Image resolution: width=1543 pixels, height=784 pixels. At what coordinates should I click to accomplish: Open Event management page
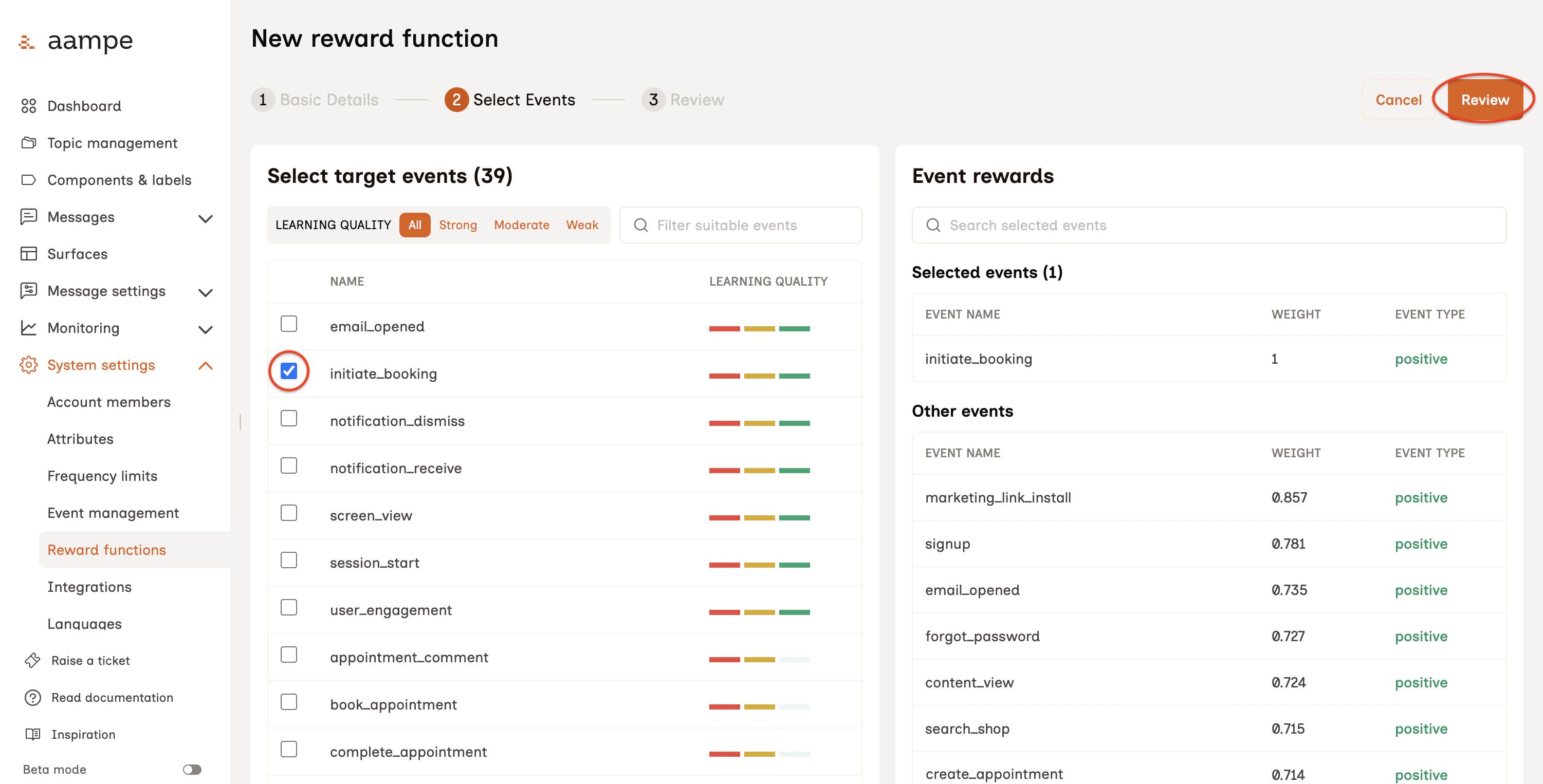(113, 513)
